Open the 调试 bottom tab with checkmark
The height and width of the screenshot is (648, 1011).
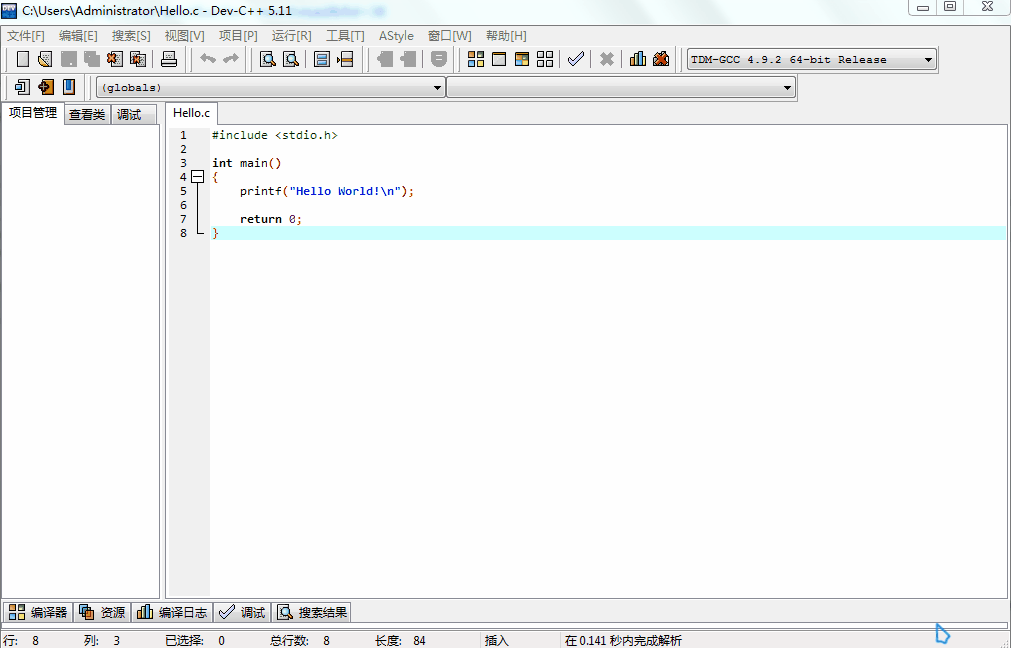coord(242,613)
